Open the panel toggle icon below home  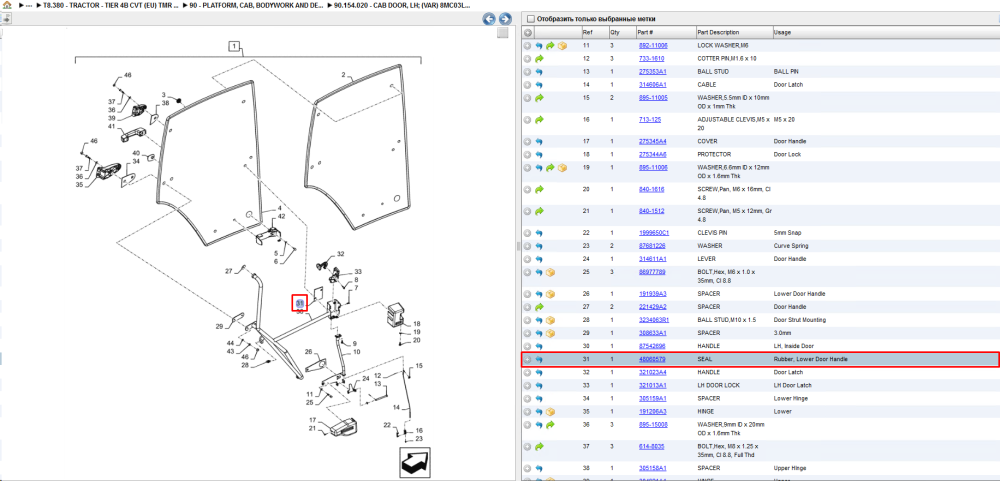[x=6, y=18]
